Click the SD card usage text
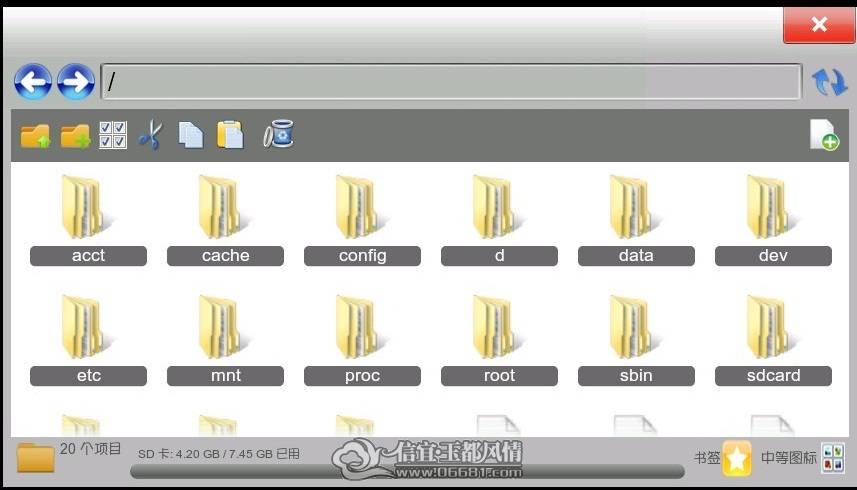Viewport: 857px width, 490px height. pyautogui.click(x=219, y=454)
